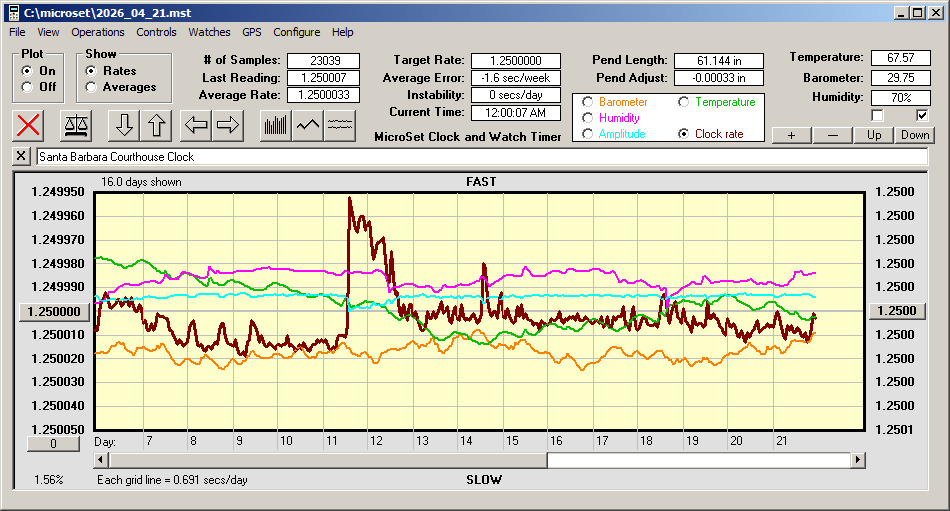The image size is (950, 511).
Task: Click the wavy lines smoothing icon
Action: 340,125
